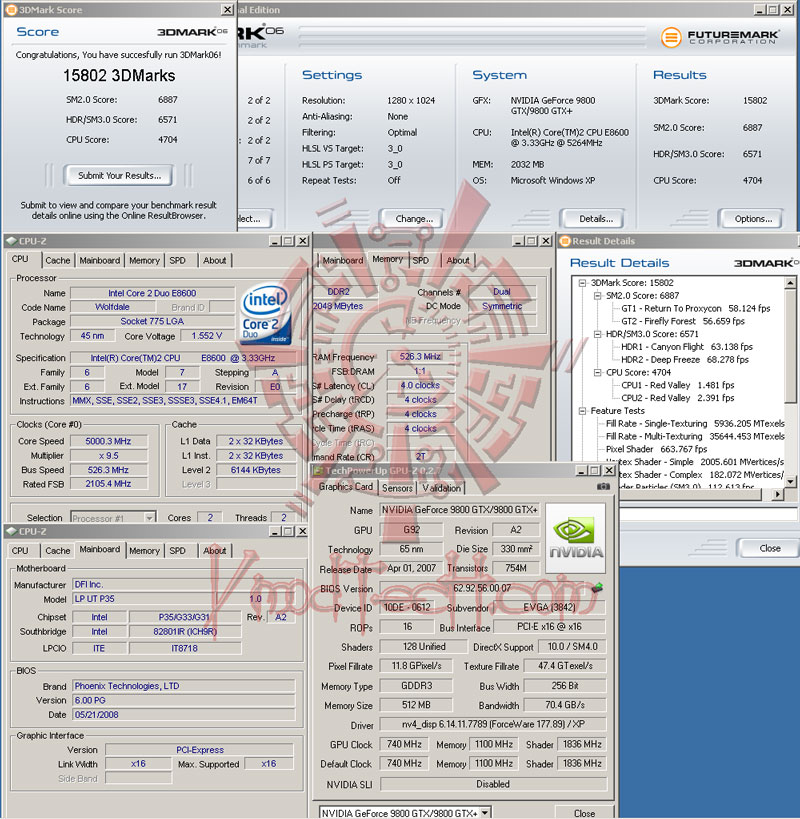The image size is (800, 819).
Task: Open the GPU selection dropdown in GPU-Z
Action: pyautogui.click(x=485, y=813)
